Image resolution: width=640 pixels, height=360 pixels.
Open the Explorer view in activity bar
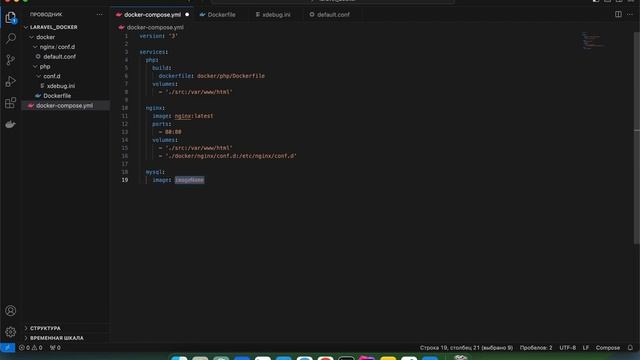pos(11,18)
